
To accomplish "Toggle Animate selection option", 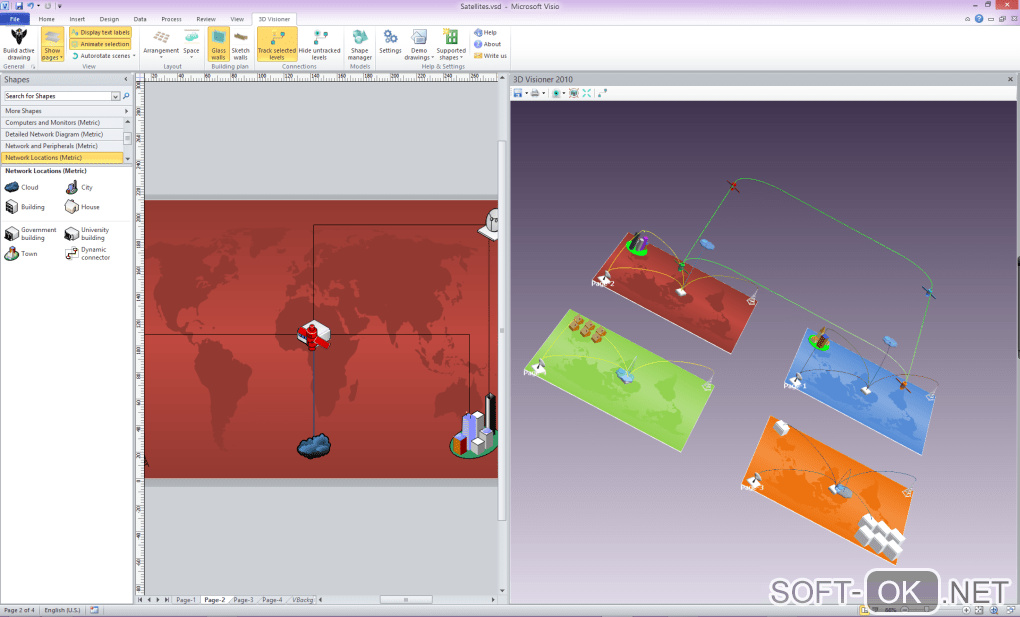I will [x=100, y=44].
